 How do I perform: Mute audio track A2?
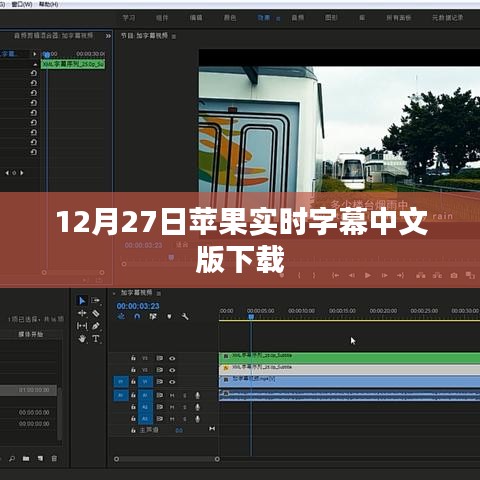click(x=172, y=407)
